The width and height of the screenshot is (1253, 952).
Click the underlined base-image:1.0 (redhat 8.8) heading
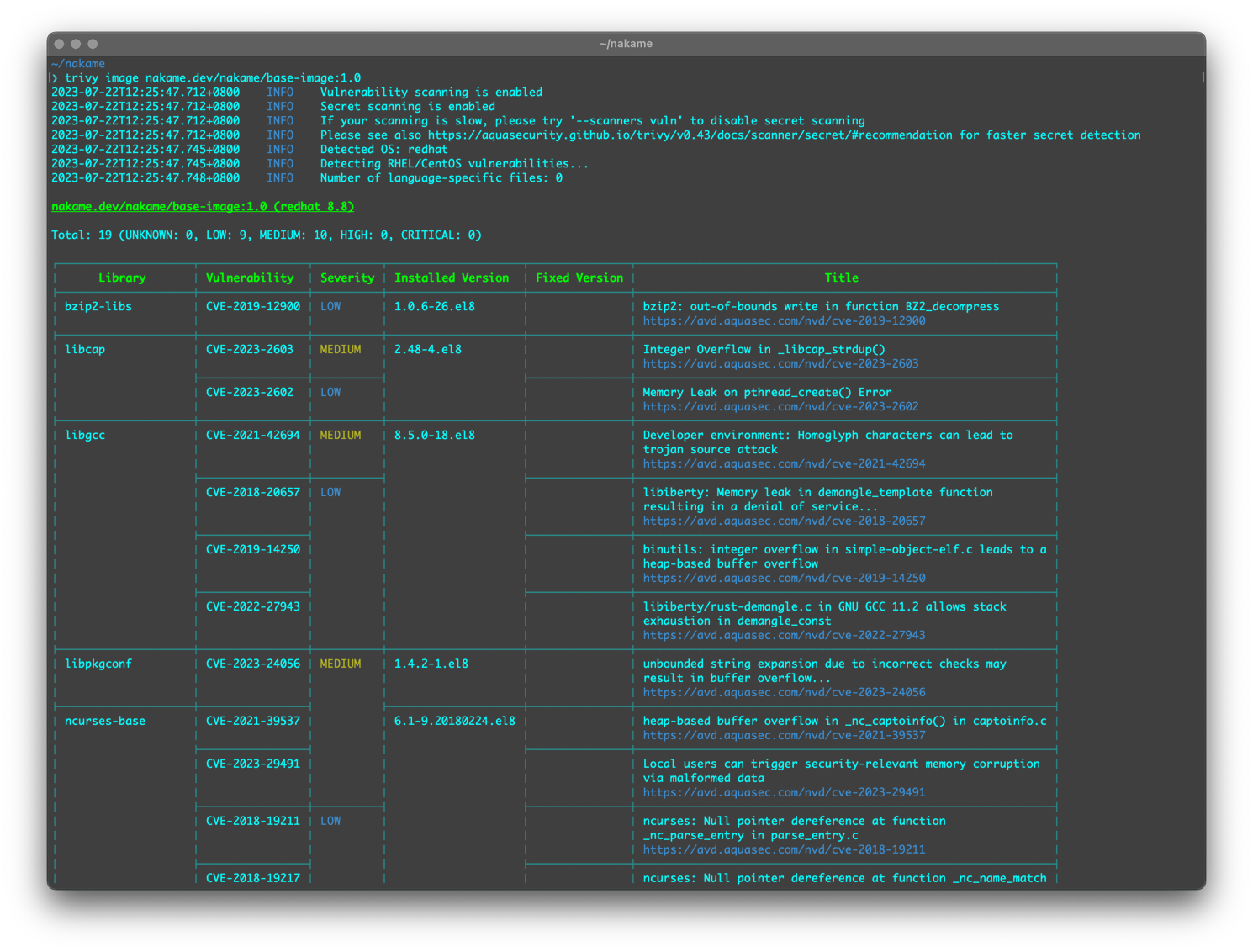coord(203,207)
